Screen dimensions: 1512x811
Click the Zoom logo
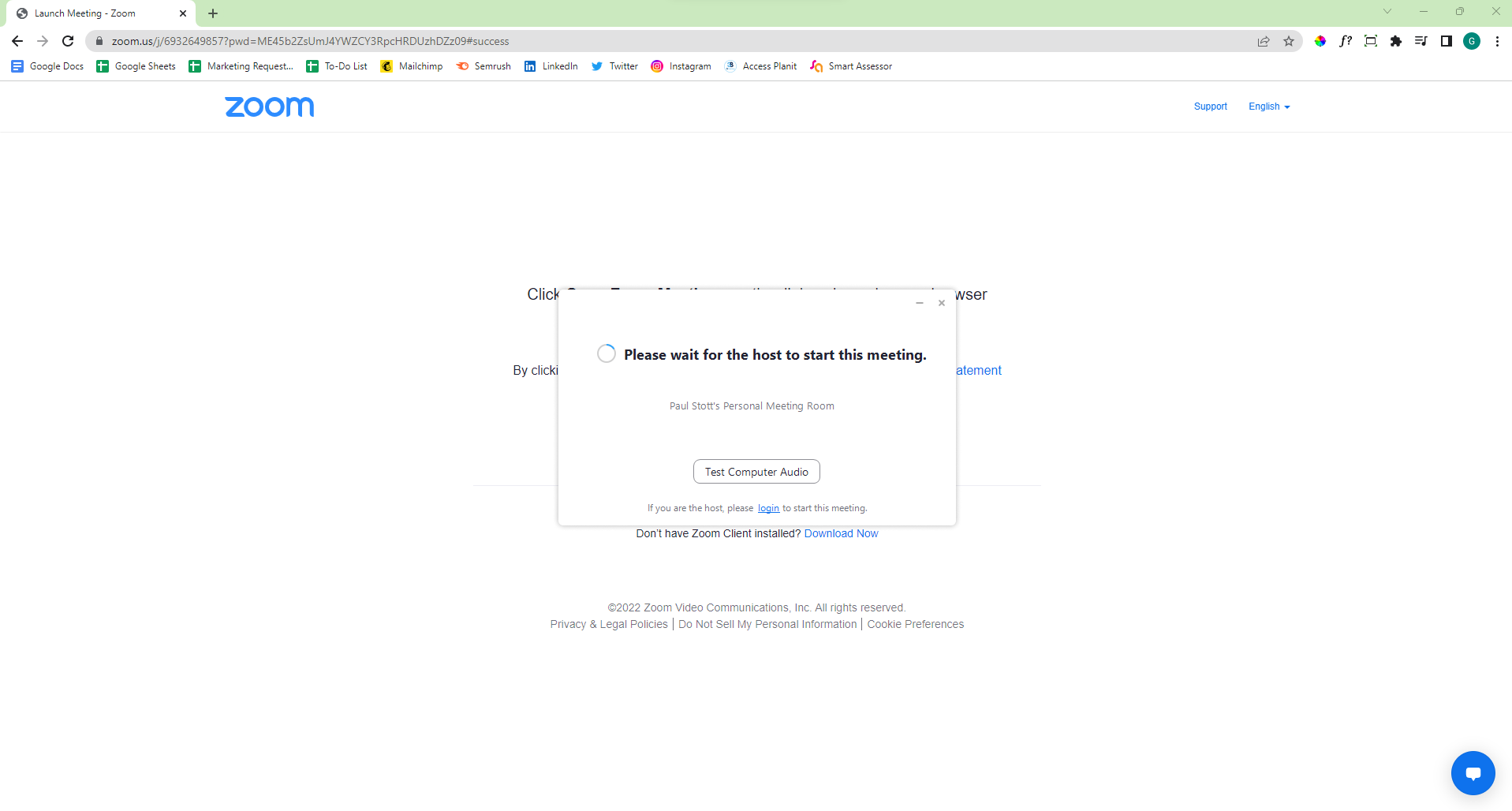click(x=270, y=107)
